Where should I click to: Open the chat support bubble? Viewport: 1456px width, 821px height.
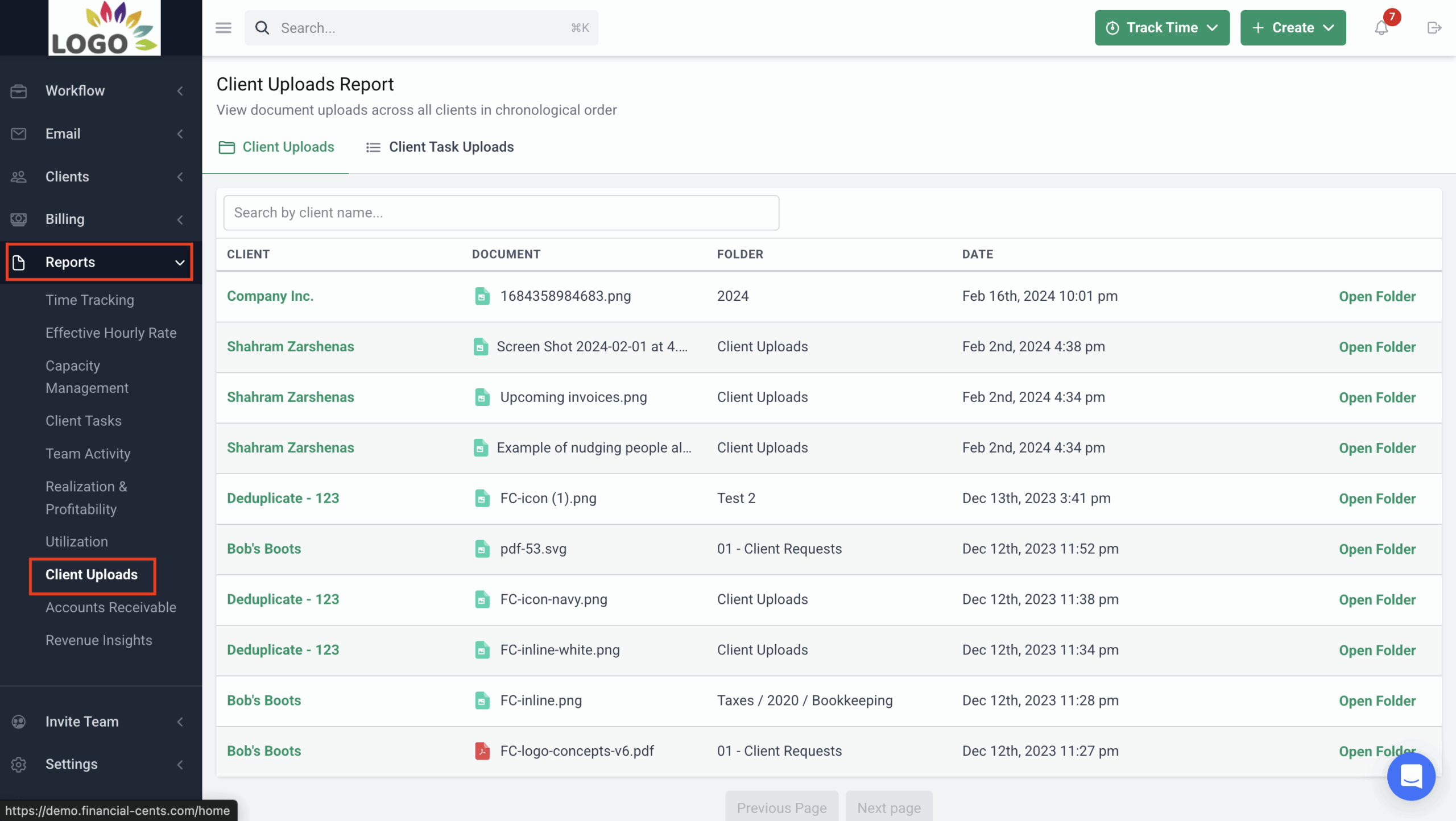(x=1411, y=776)
